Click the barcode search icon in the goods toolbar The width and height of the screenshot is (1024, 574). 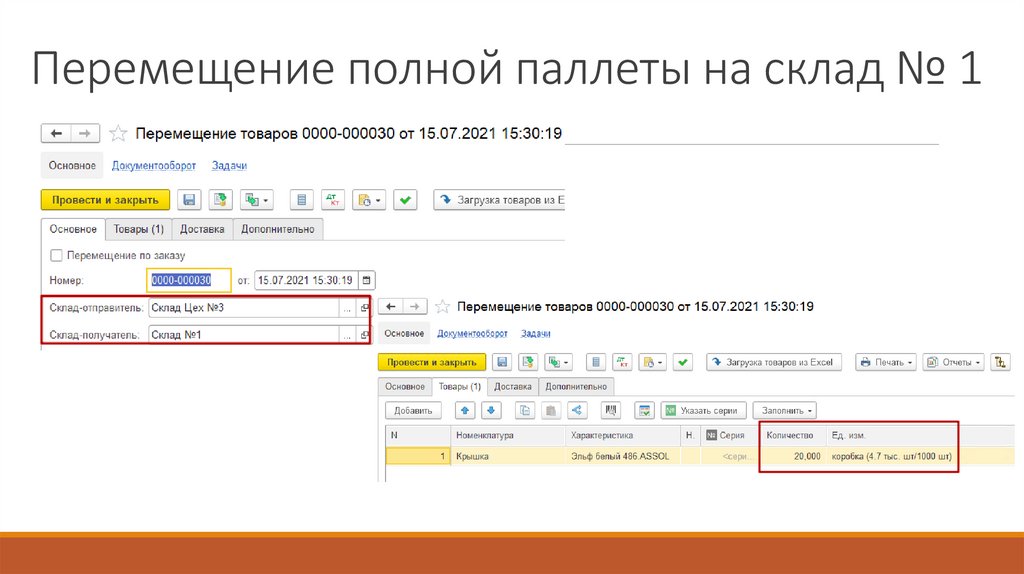coord(611,410)
